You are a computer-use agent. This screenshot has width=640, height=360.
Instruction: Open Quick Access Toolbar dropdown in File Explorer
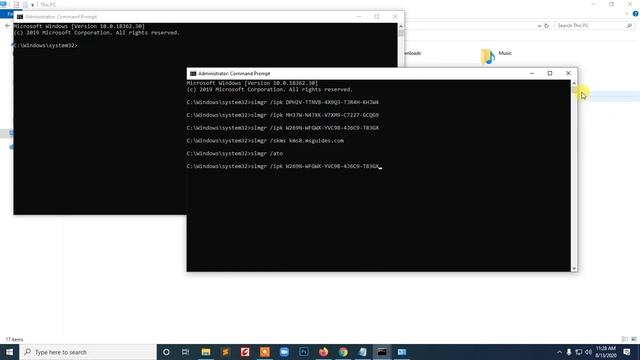pyautogui.click(x=32, y=5)
